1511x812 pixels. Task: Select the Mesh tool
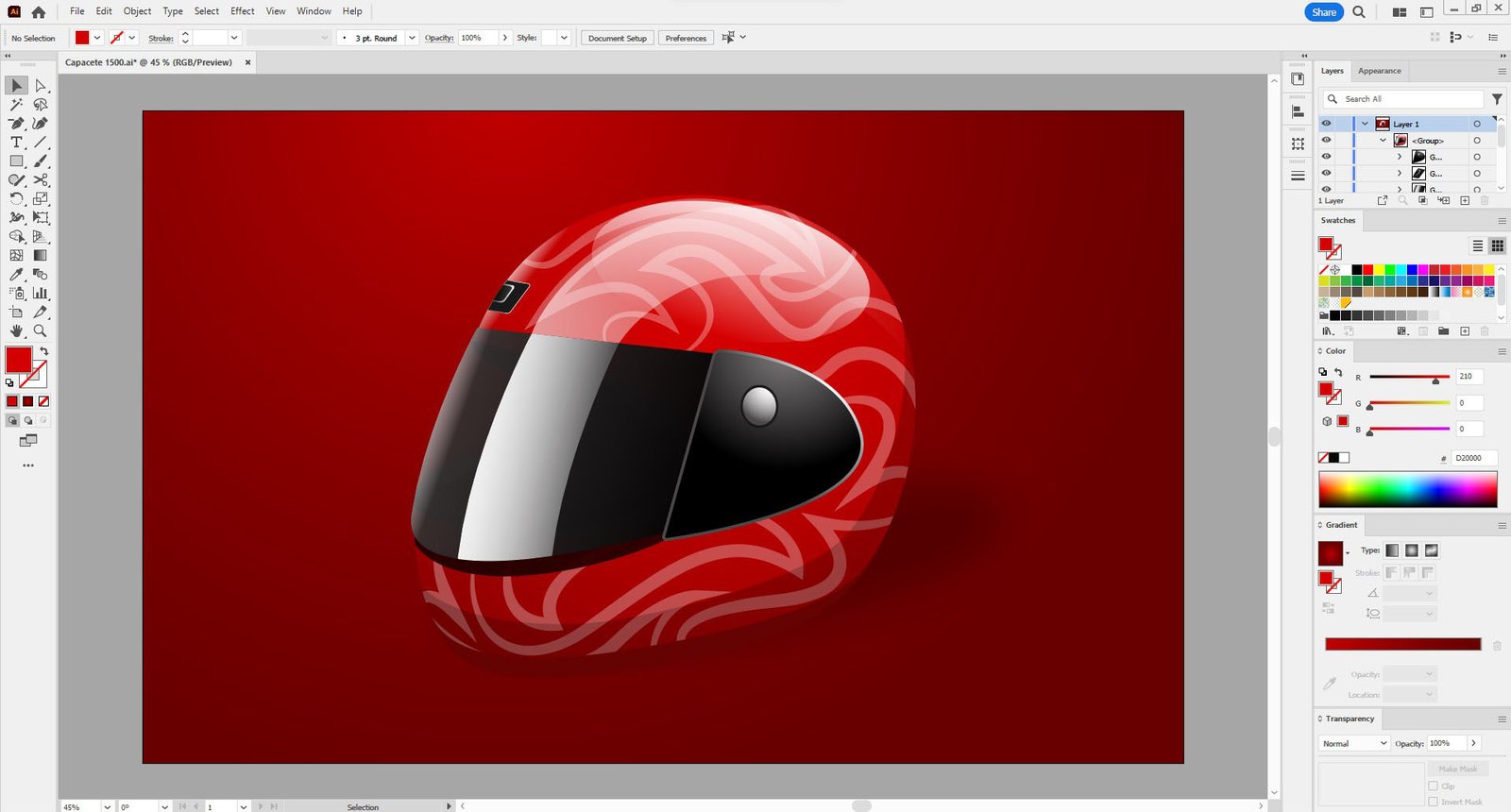point(16,256)
